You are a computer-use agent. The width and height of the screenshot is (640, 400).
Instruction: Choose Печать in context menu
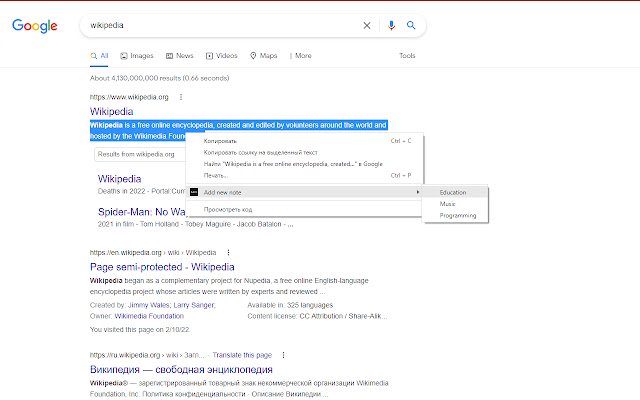(304, 176)
